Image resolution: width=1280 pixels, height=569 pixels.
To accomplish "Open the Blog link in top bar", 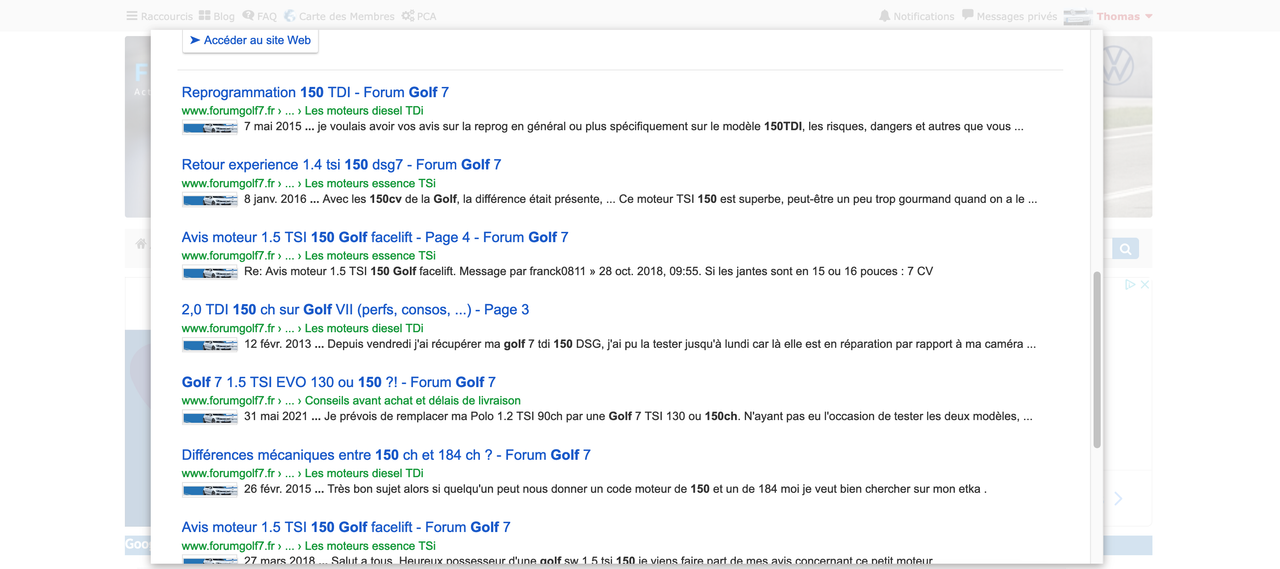I will click(x=216, y=16).
